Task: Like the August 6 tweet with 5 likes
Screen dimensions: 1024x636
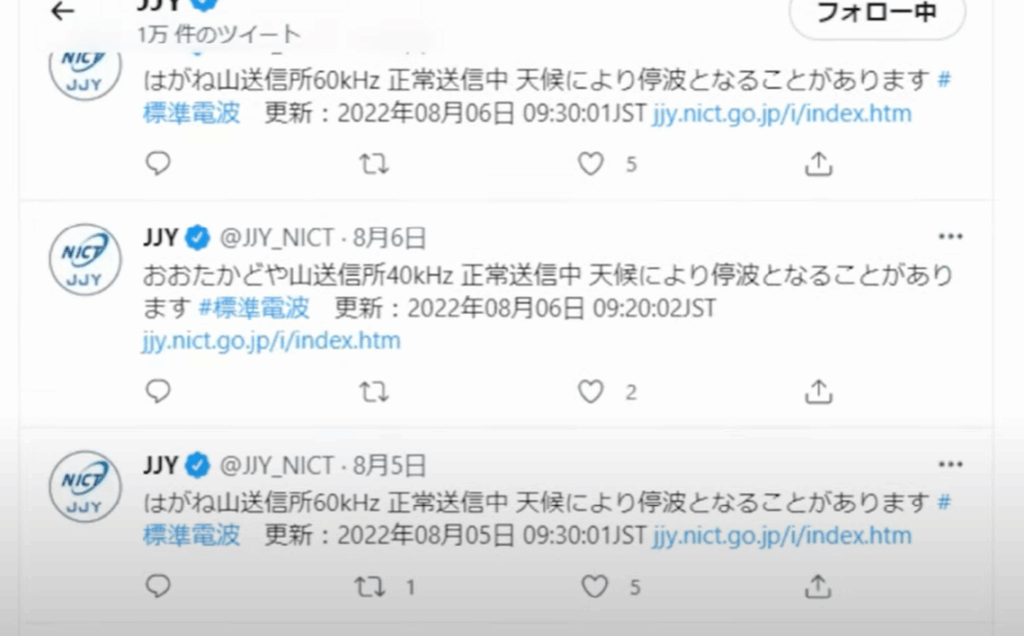Action: [590, 164]
